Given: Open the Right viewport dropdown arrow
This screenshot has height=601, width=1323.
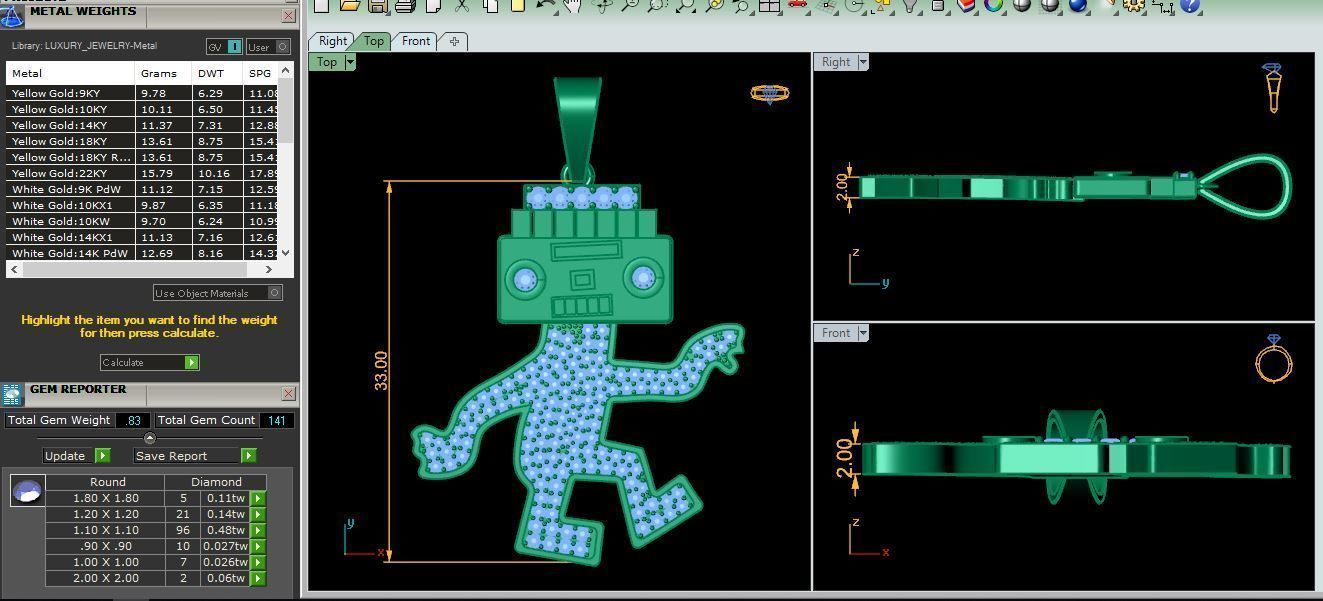Looking at the screenshot, I should point(863,62).
